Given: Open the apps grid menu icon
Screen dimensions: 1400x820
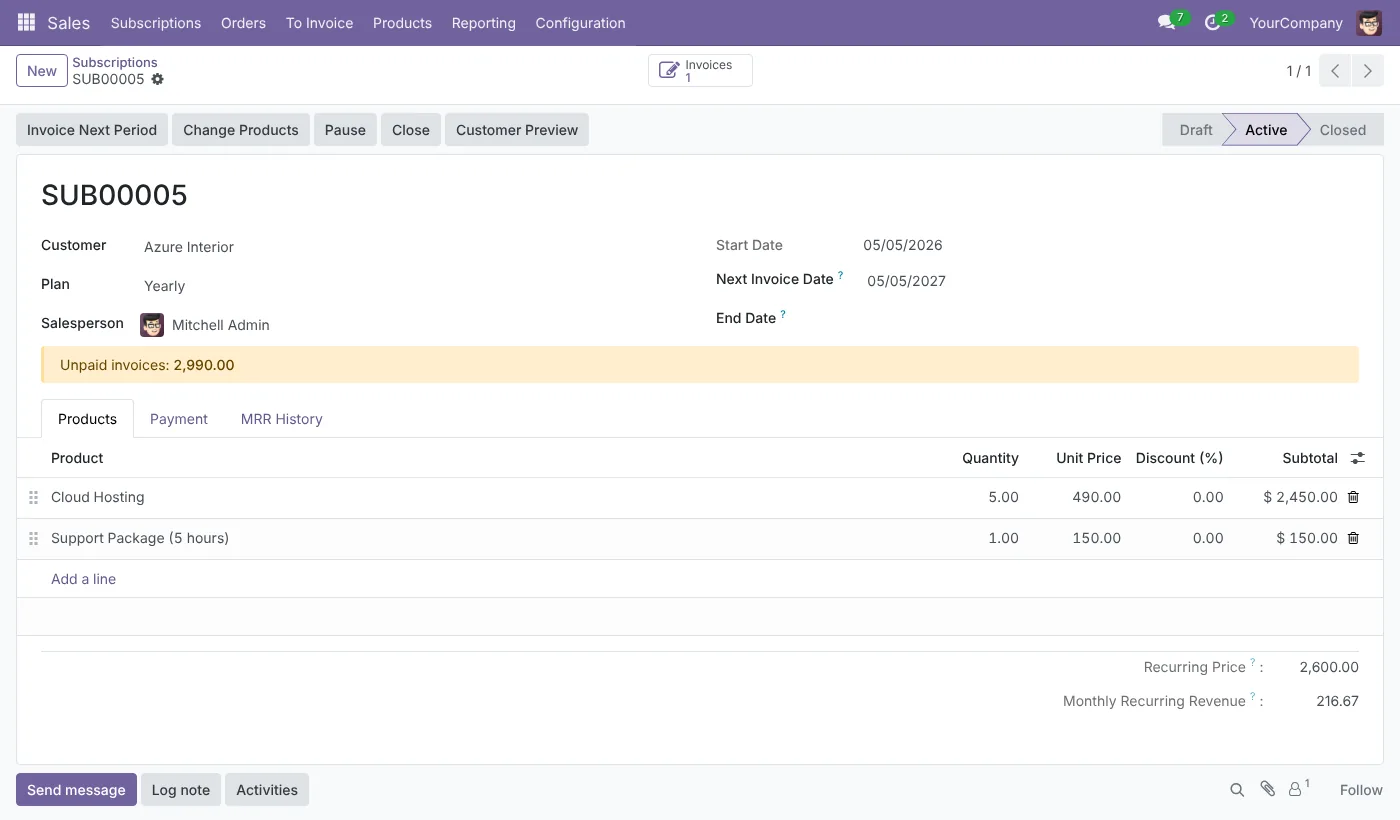Looking at the screenshot, I should click(x=26, y=22).
